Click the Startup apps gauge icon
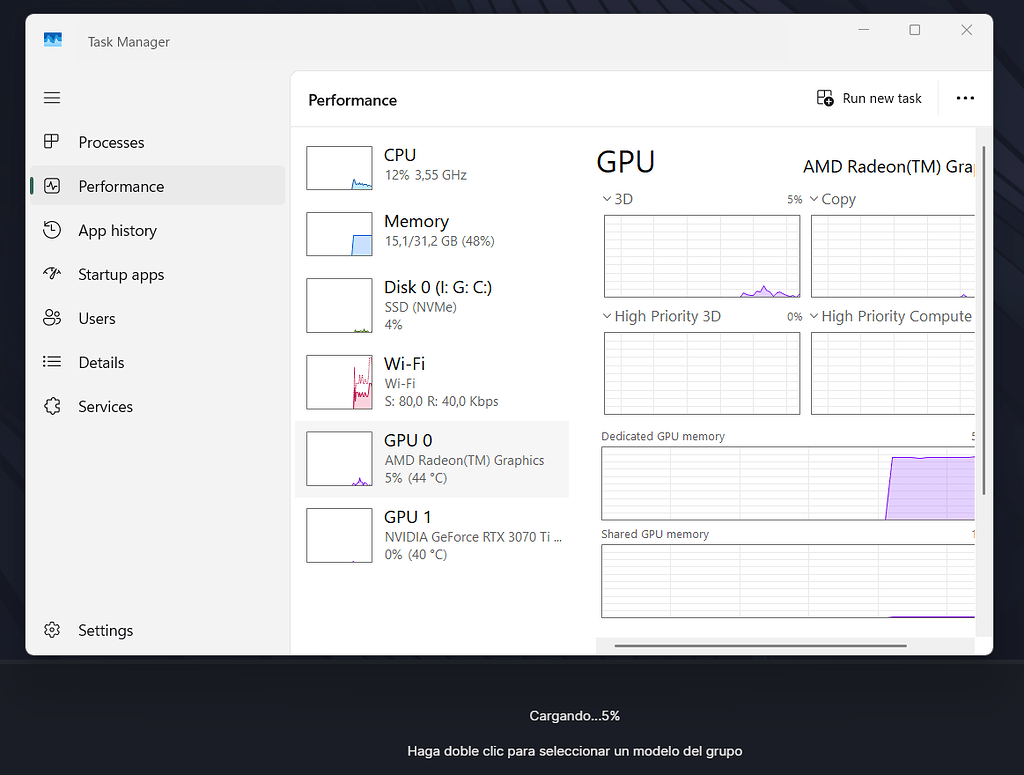The width and height of the screenshot is (1024, 775). [x=52, y=274]
